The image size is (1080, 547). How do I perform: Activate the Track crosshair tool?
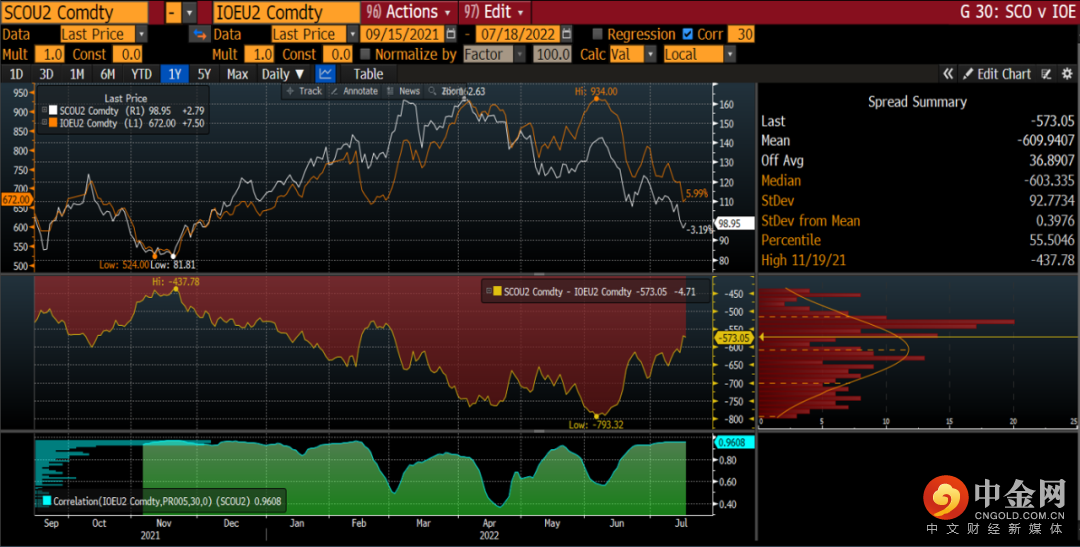304,91
